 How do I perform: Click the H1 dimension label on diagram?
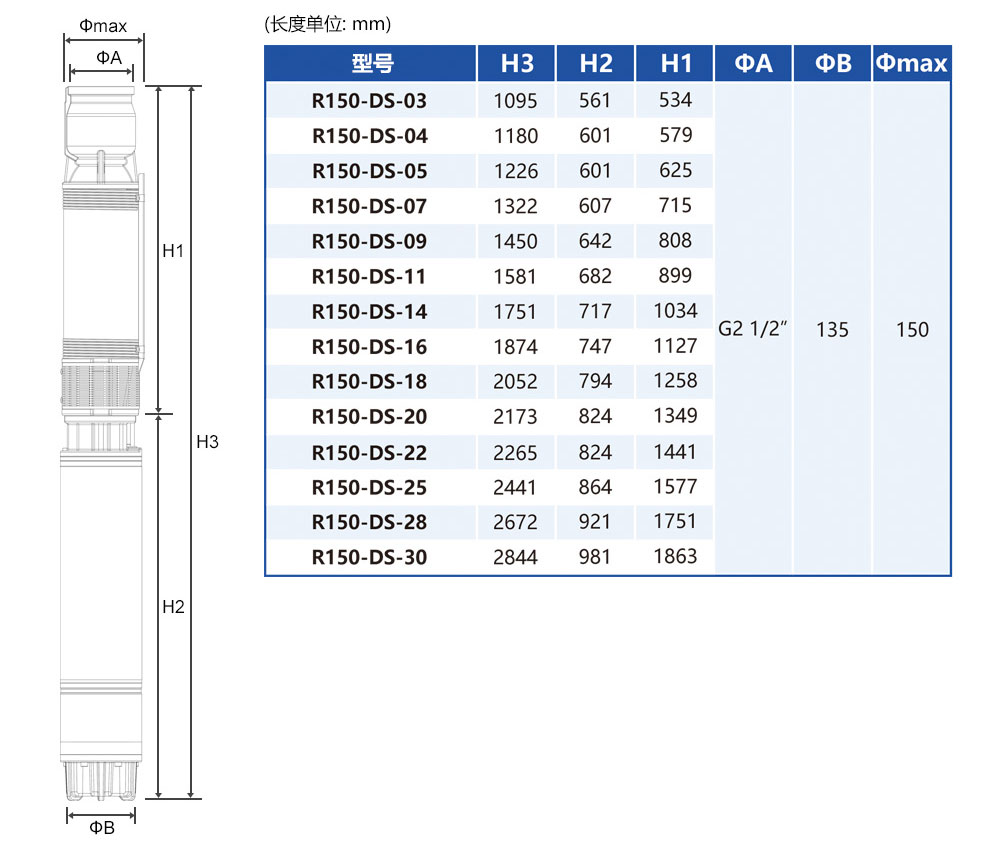(173, 251)
